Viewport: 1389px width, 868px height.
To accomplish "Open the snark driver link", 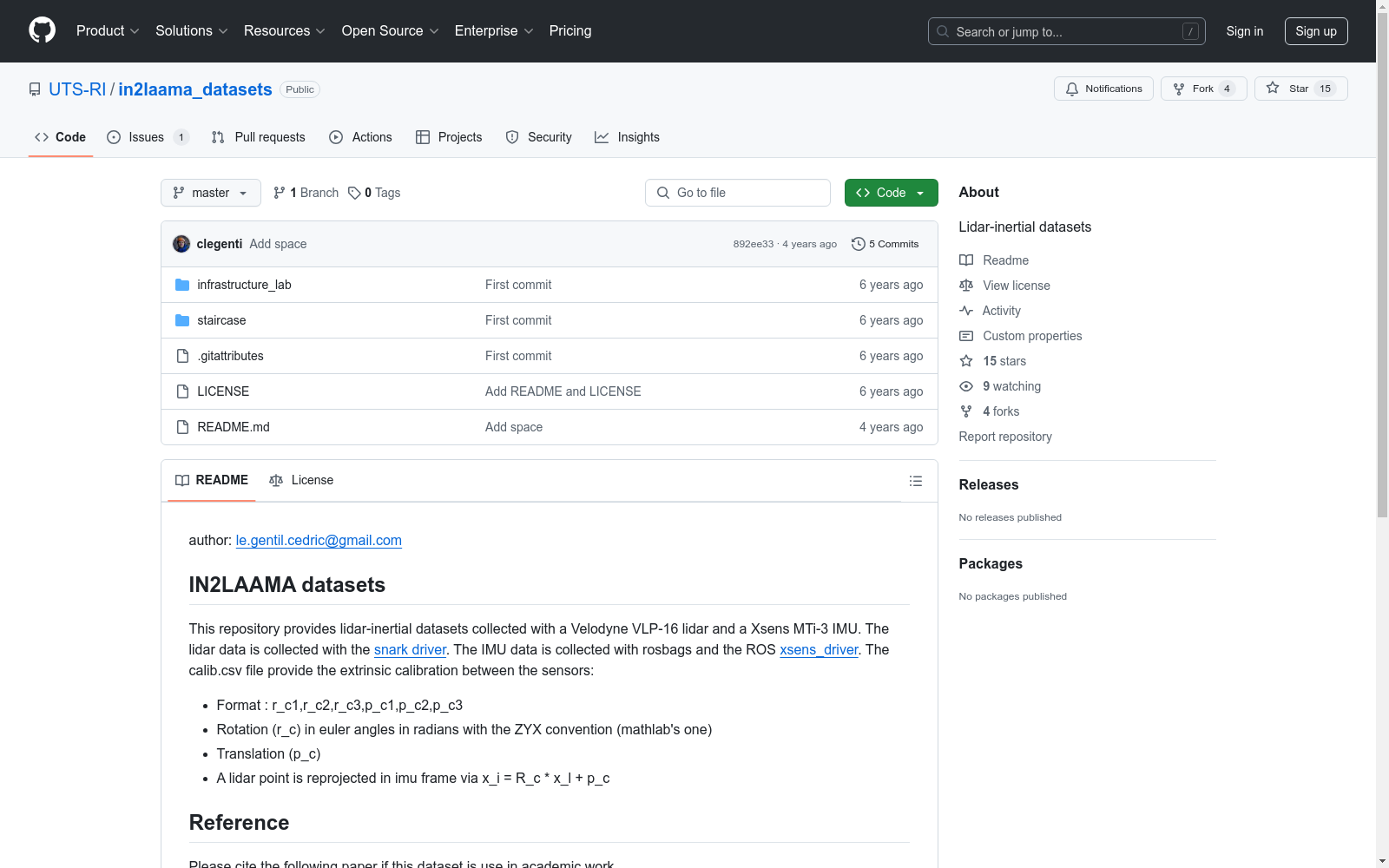I will 410,649.
